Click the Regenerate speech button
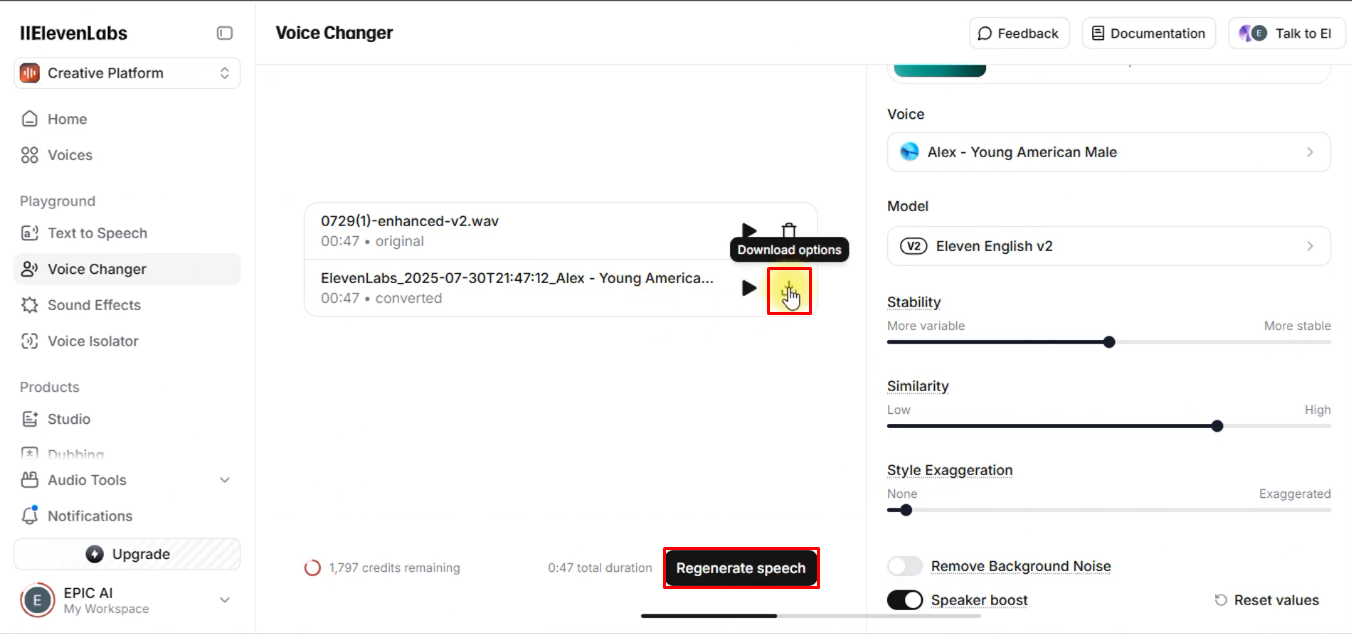This screenshot has height=634, width=1352. [741, 568]
